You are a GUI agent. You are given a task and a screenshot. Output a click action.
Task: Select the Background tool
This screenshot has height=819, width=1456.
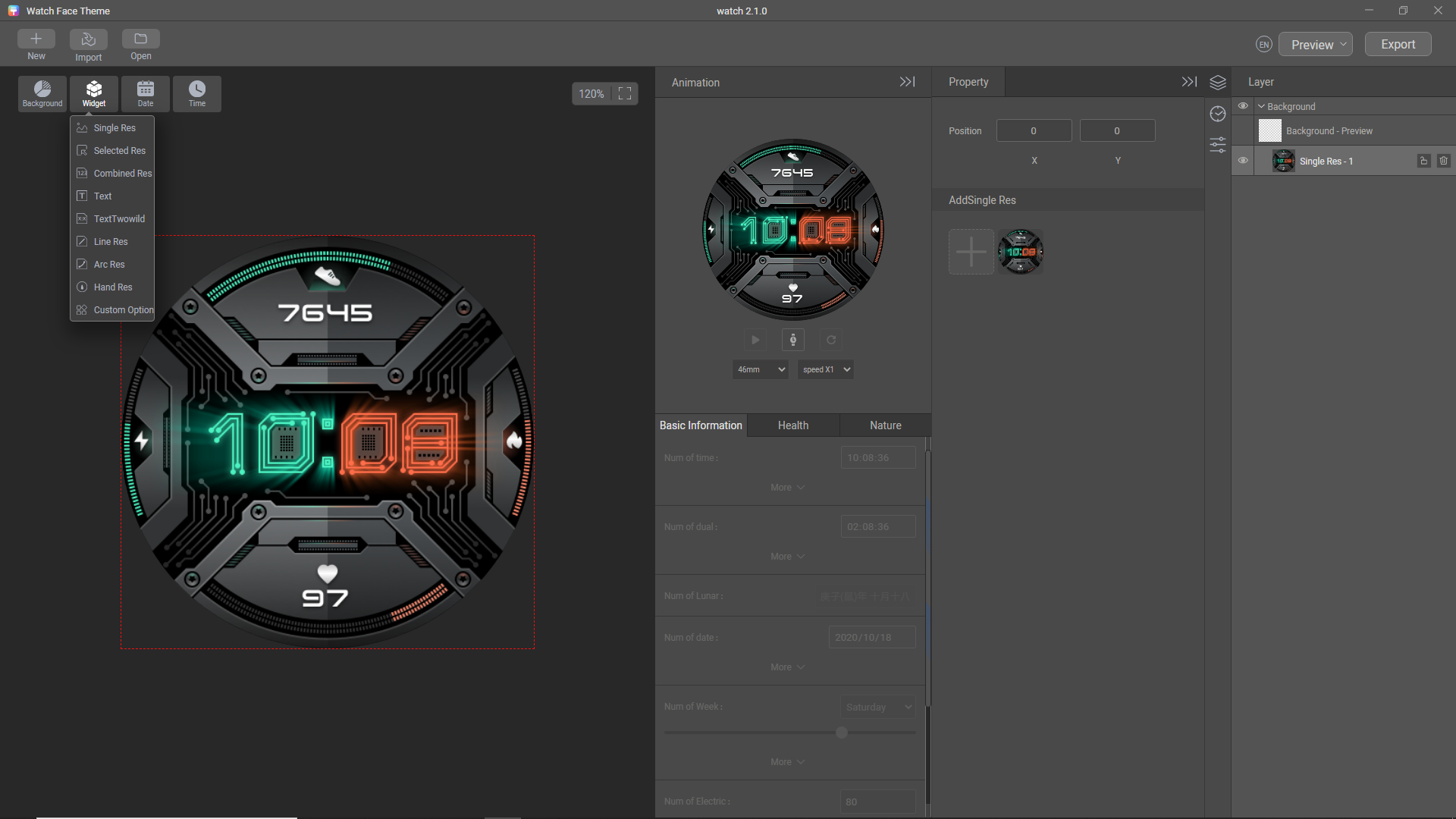[x=42, y=94]
